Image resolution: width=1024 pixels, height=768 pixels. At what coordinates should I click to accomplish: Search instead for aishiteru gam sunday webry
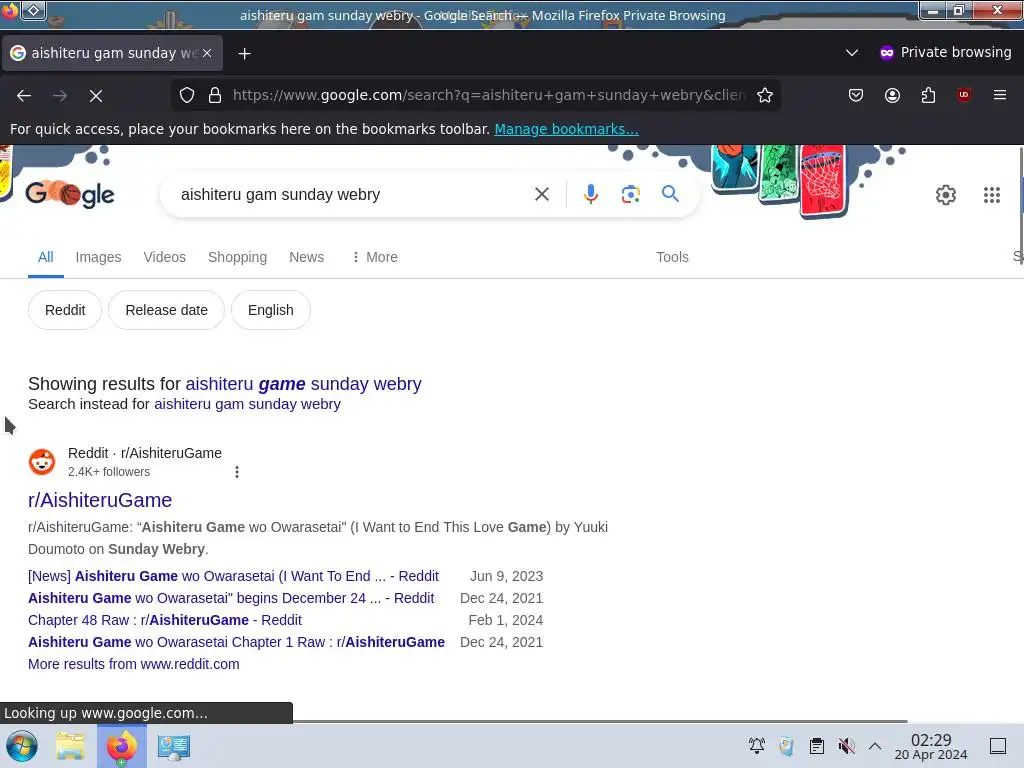(247, 404)
